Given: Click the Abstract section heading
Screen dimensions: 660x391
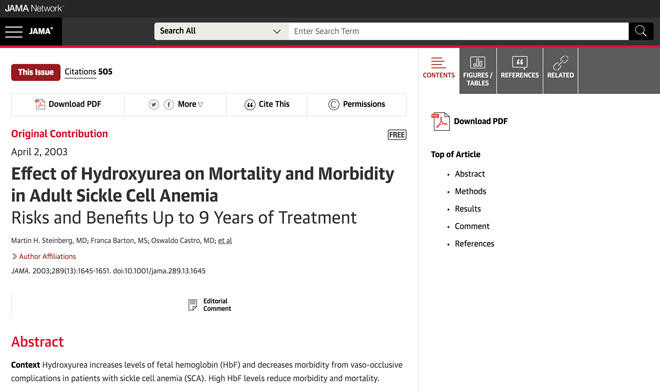Looking at the screenshot, I should tap(37, 342).
